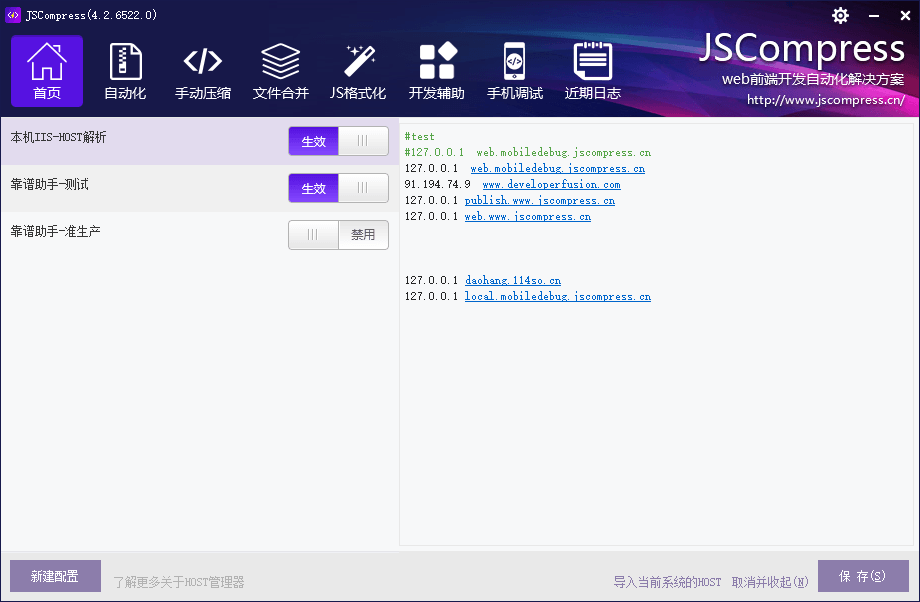Select the 本机IIS-HOST解析 config row
Screen dimensions: 920x602
(199, 141)
